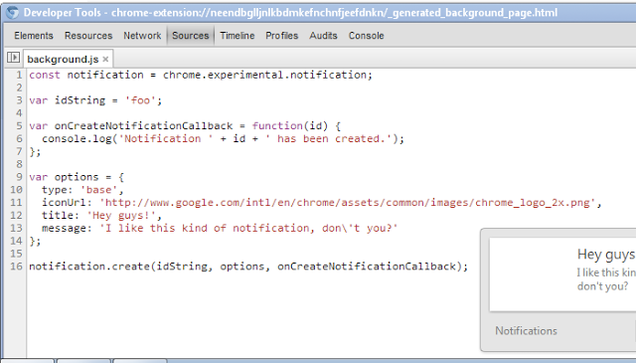The image size is (636, 363).
Task: Click the chrome_logo_2x.png iconUrl string
Action: coord(347,202)
